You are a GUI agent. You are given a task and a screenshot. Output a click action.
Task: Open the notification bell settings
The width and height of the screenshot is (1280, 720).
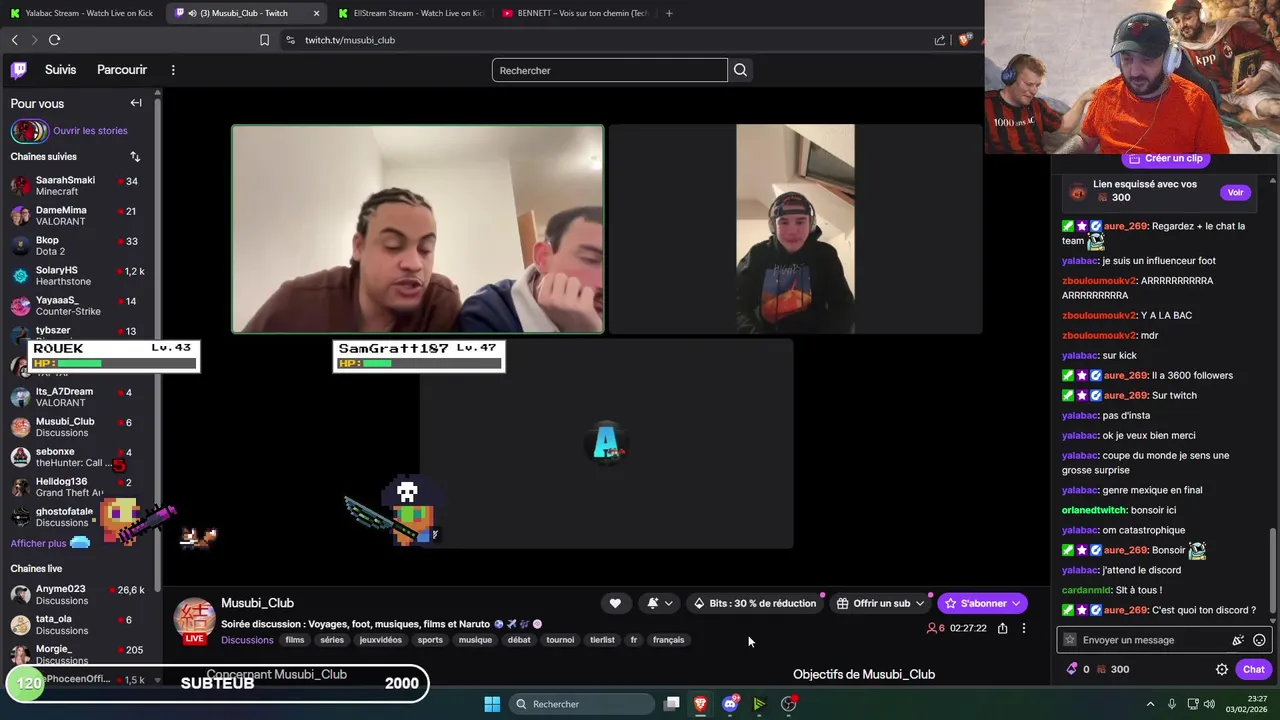659,603
